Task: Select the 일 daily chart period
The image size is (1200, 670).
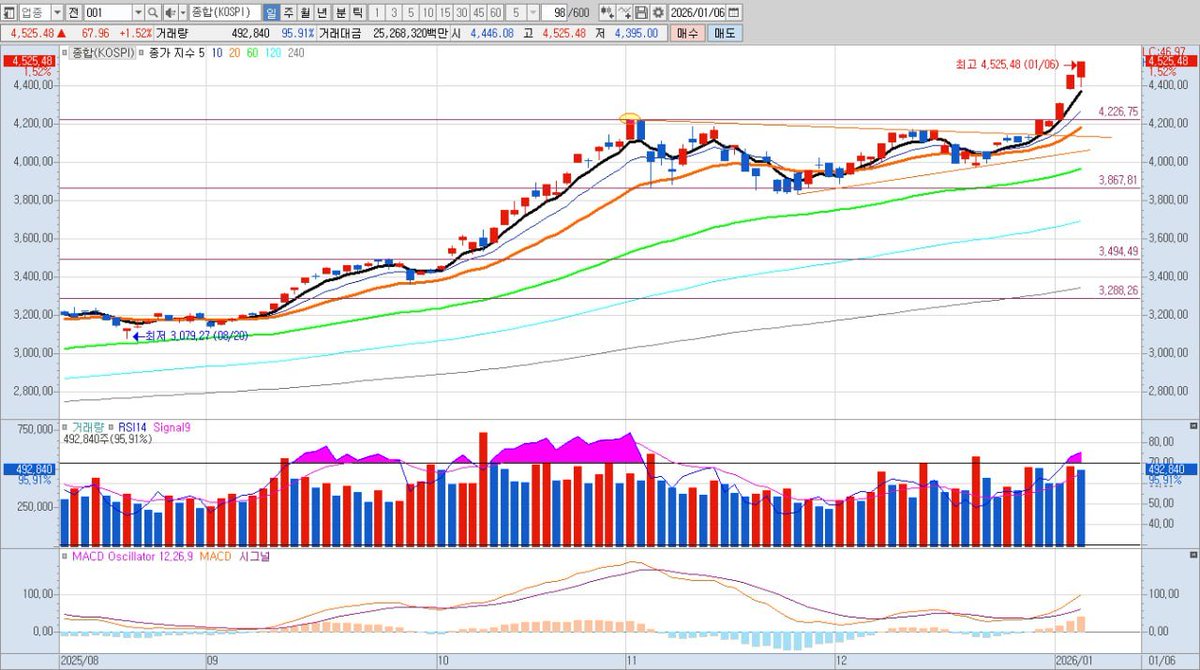Action: [x=272, y=13]
